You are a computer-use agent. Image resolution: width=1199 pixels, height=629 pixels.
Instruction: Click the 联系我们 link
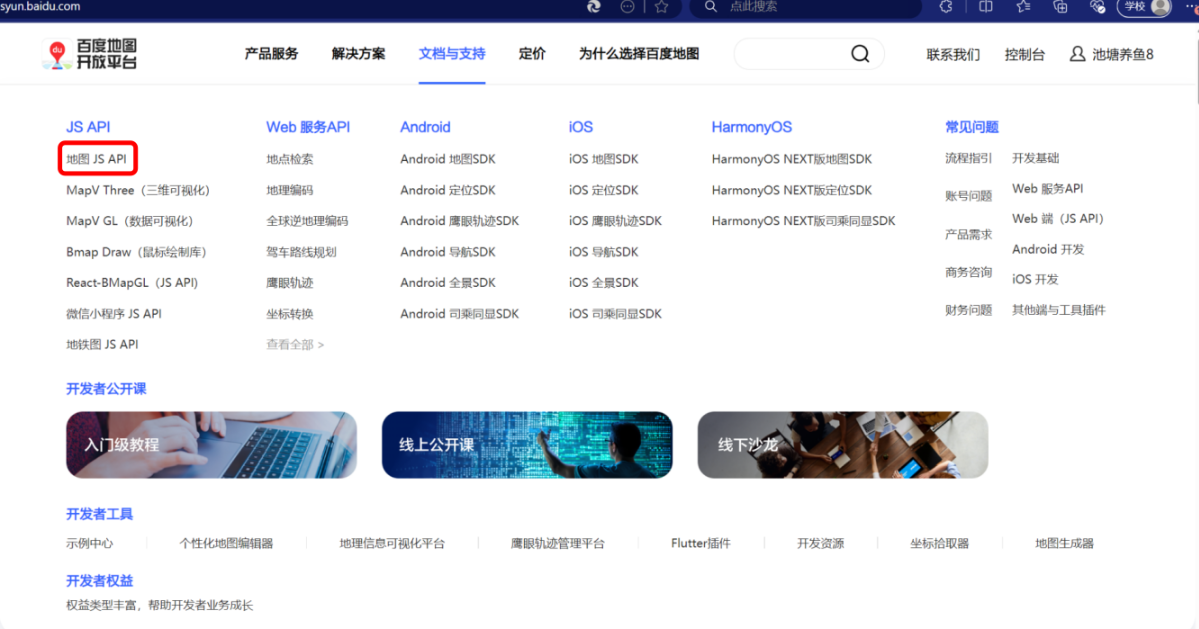(953, 54)
